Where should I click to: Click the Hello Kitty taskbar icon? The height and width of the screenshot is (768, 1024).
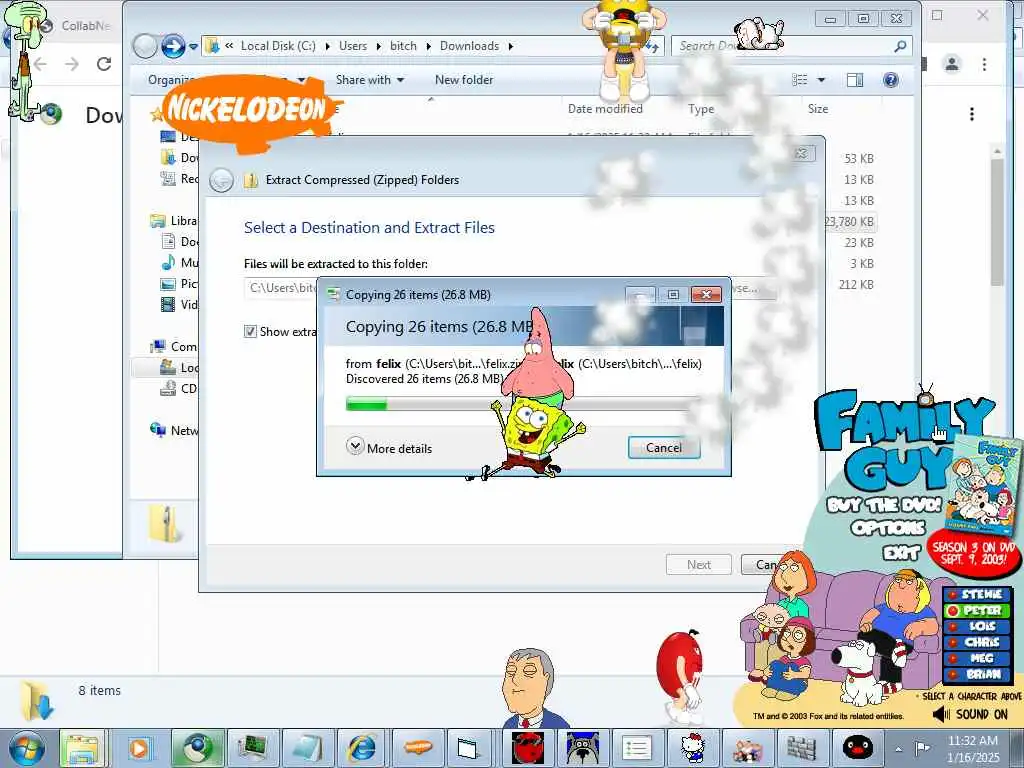(692, 748)
